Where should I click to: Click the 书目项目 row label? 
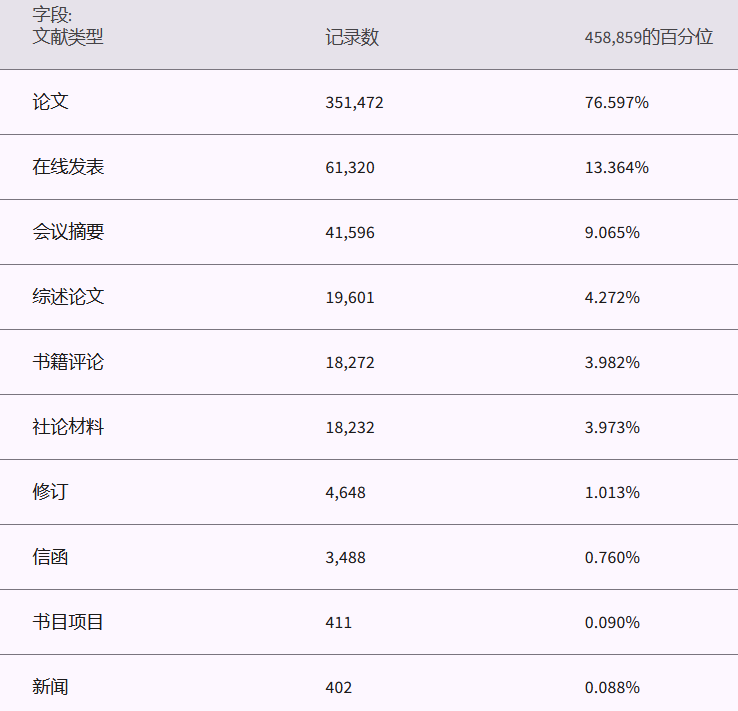(x=68, y=622)
